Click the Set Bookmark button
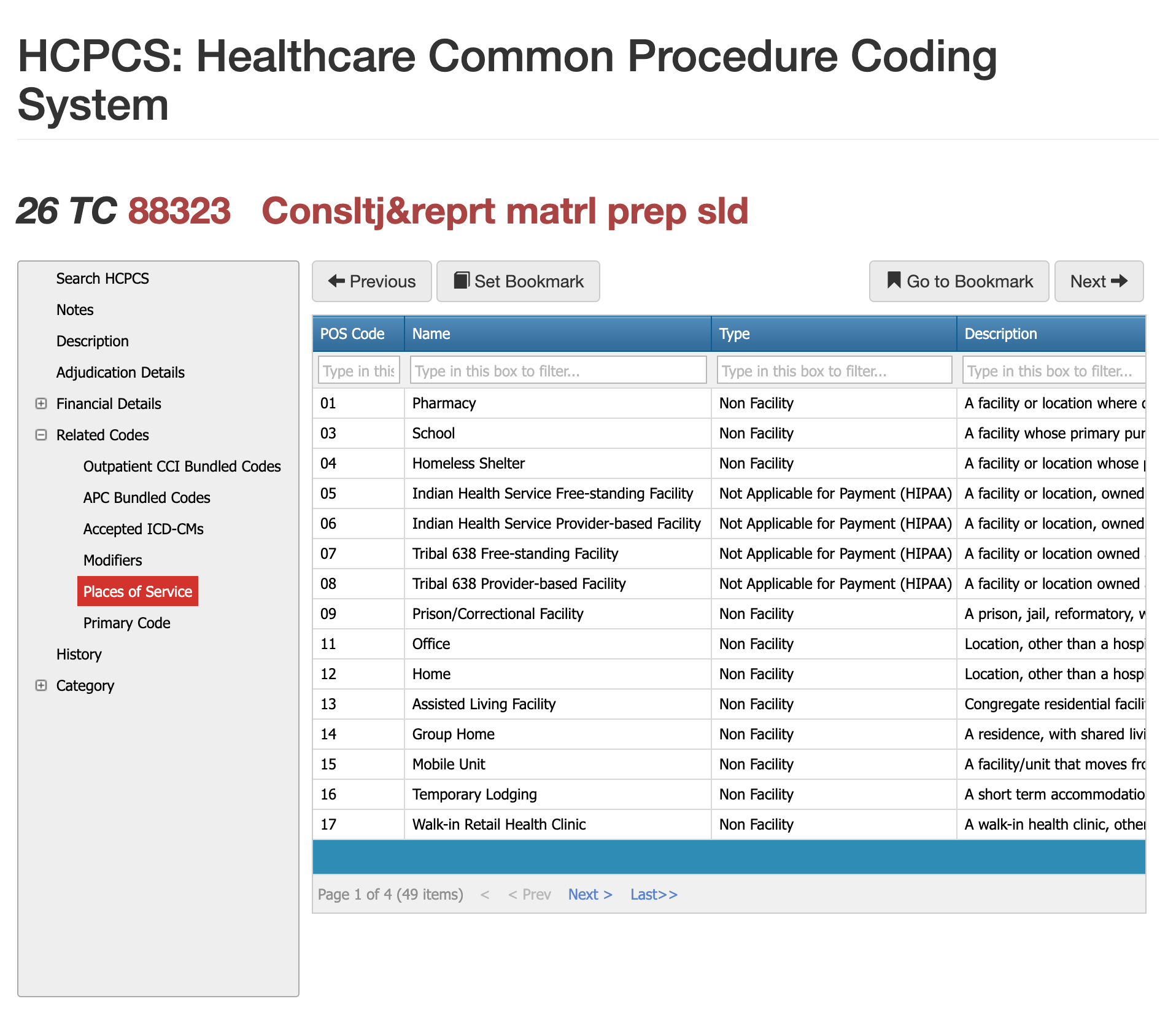This screenshot has height=1012, width=1176. [517, 281]
